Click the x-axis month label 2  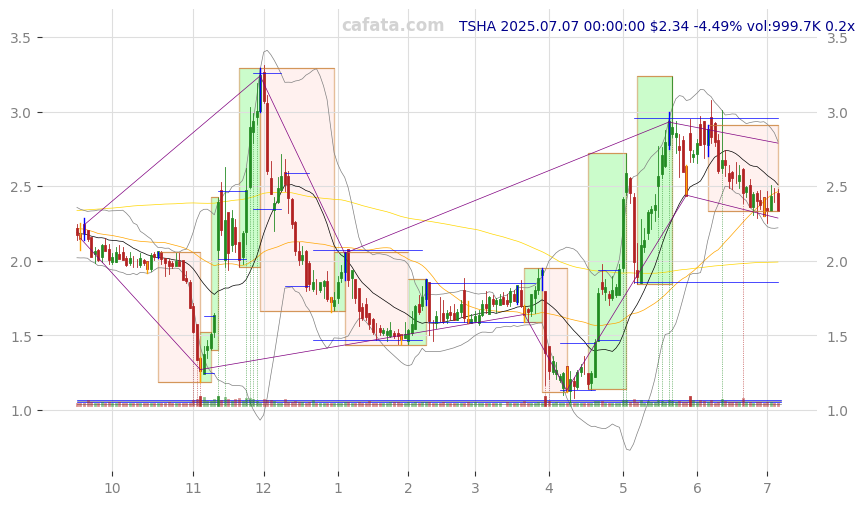point(408,488)
